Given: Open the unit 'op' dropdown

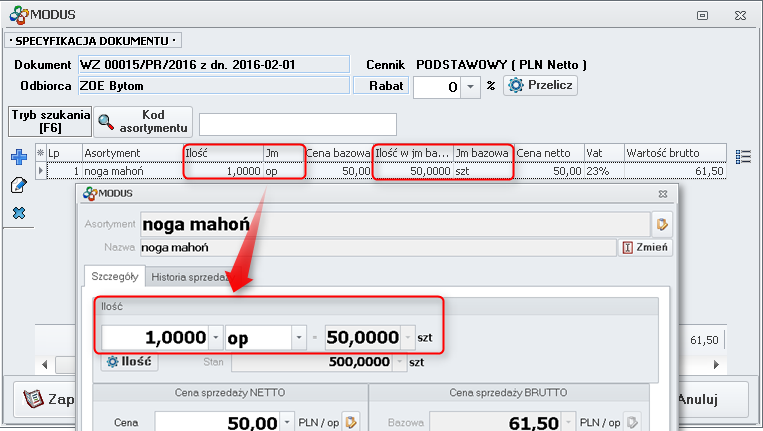Looking at the screenshot, I should coord(298,337).
